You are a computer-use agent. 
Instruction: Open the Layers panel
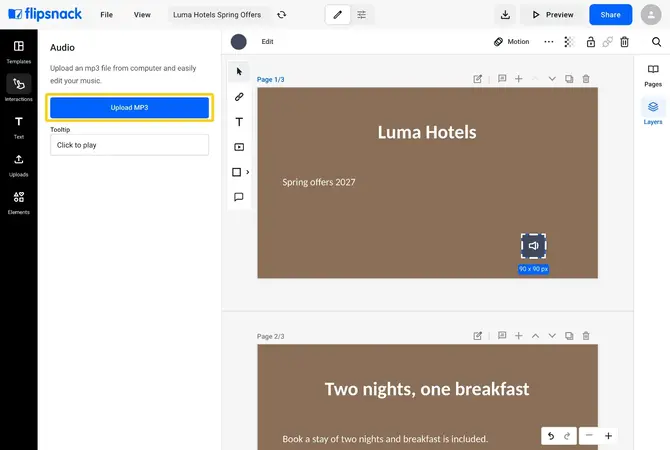tap(653, 112)
